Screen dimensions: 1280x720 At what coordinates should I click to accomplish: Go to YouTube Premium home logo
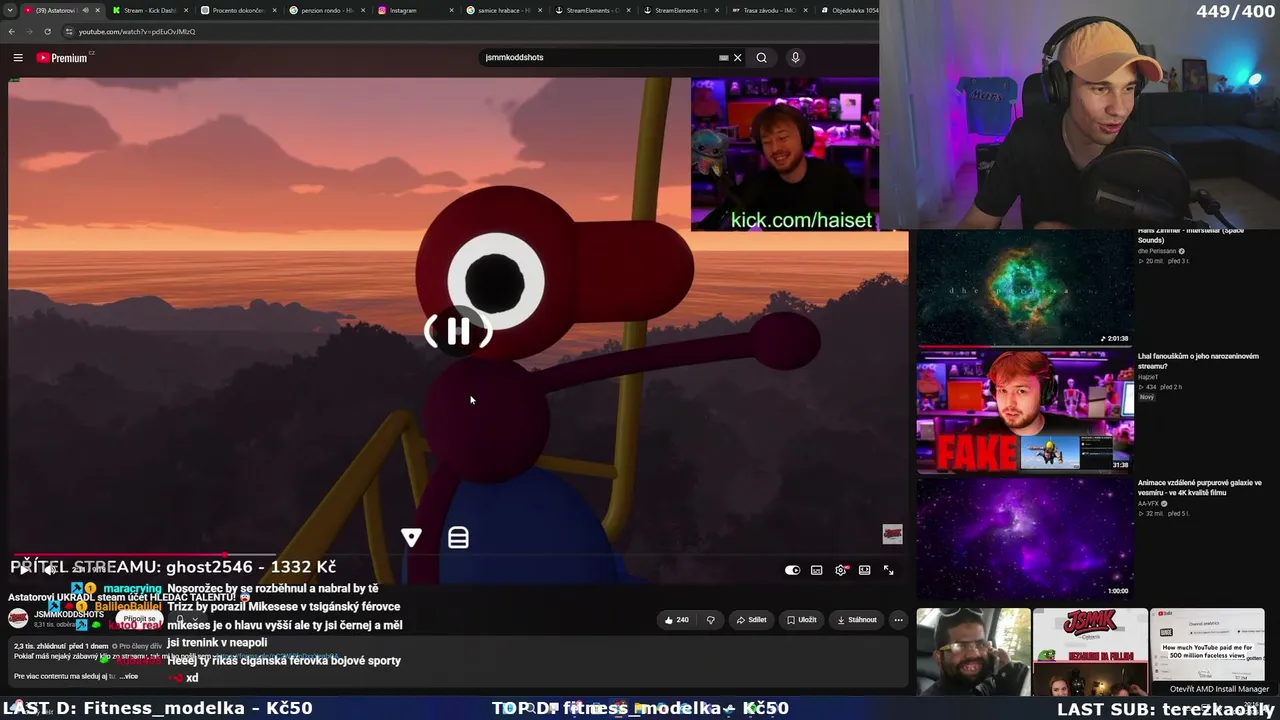click(x=64, y=58)
